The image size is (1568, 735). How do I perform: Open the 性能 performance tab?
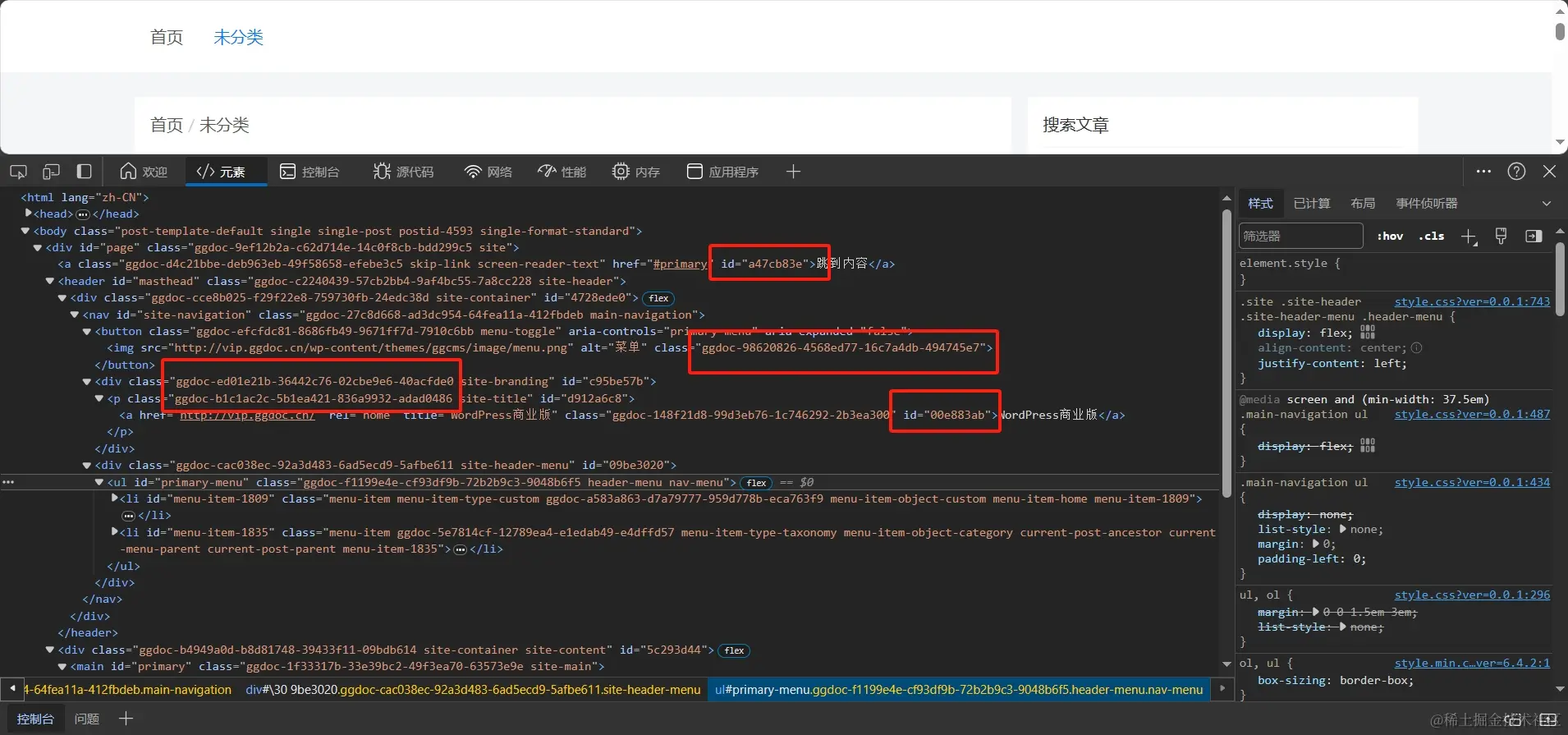tap(562, 172)
